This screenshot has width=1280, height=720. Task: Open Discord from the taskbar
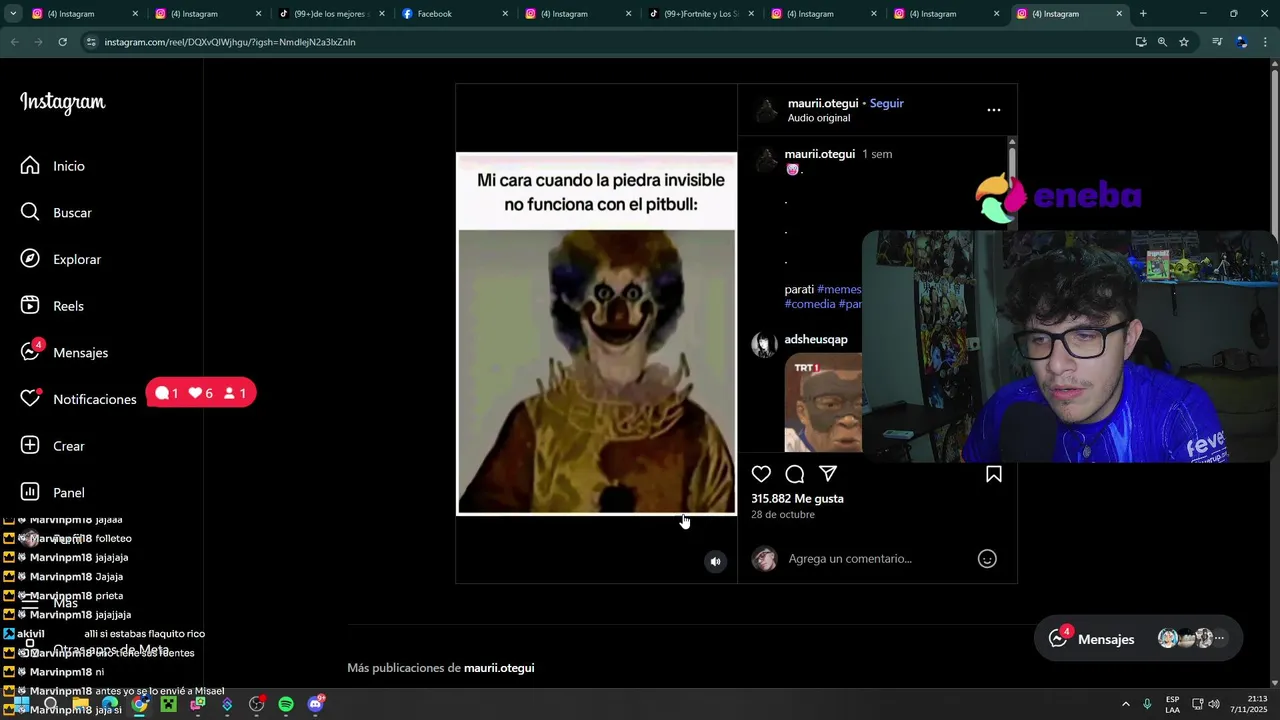point(316,704)
